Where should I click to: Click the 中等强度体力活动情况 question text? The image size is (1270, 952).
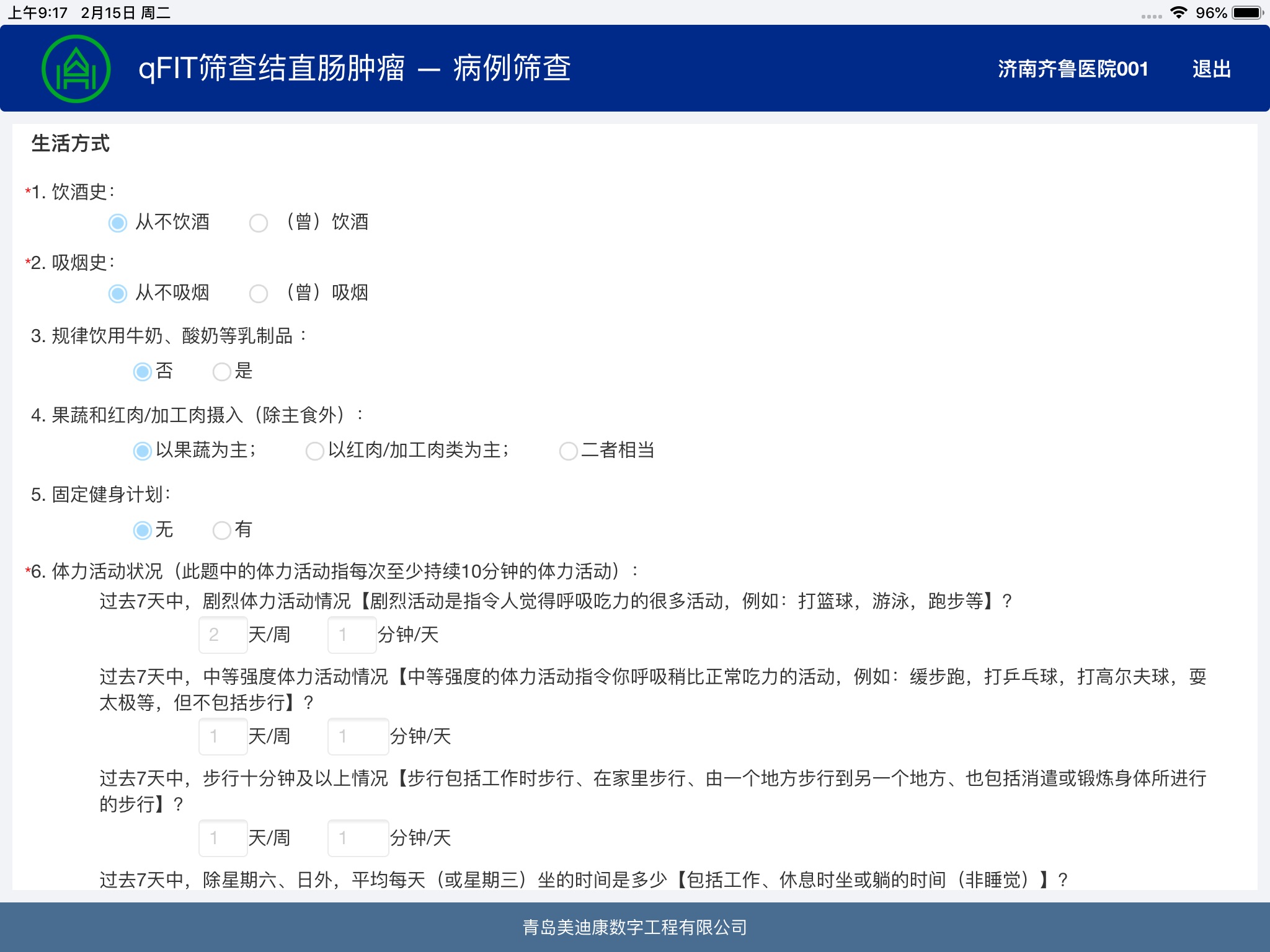click(x=653, y=689)
